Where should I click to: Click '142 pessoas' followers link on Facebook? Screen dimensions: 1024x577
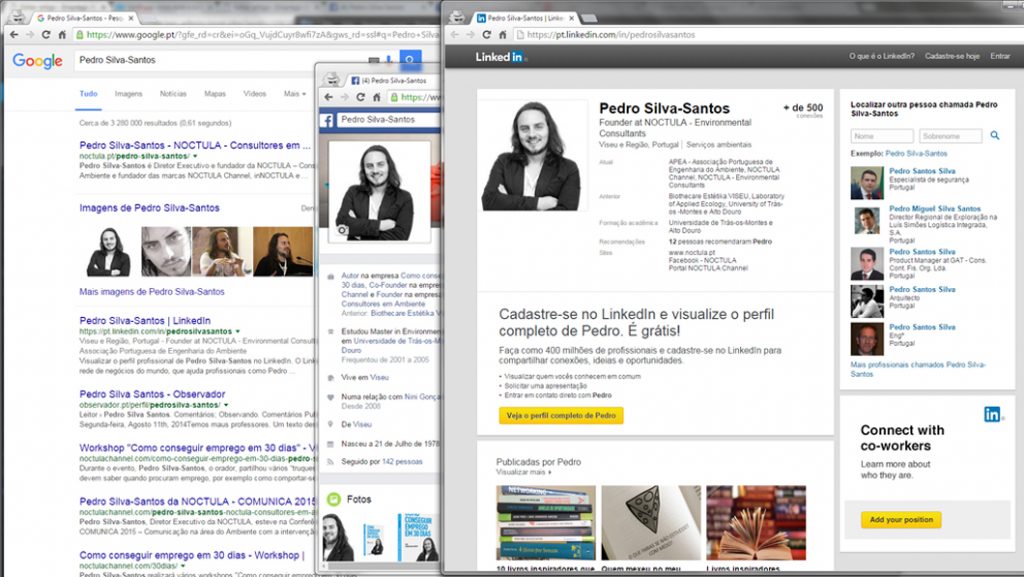pyautogui.click(x=402, y=462)
